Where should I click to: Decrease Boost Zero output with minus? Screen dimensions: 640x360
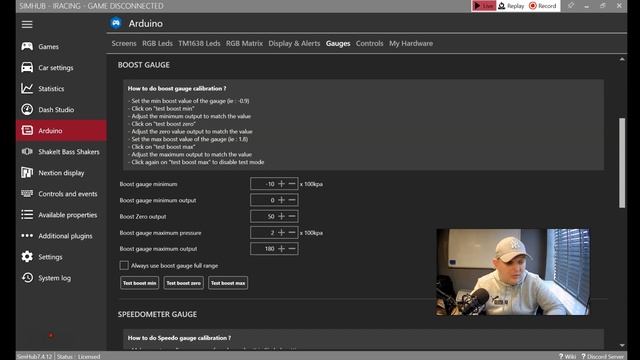[292, 216]
